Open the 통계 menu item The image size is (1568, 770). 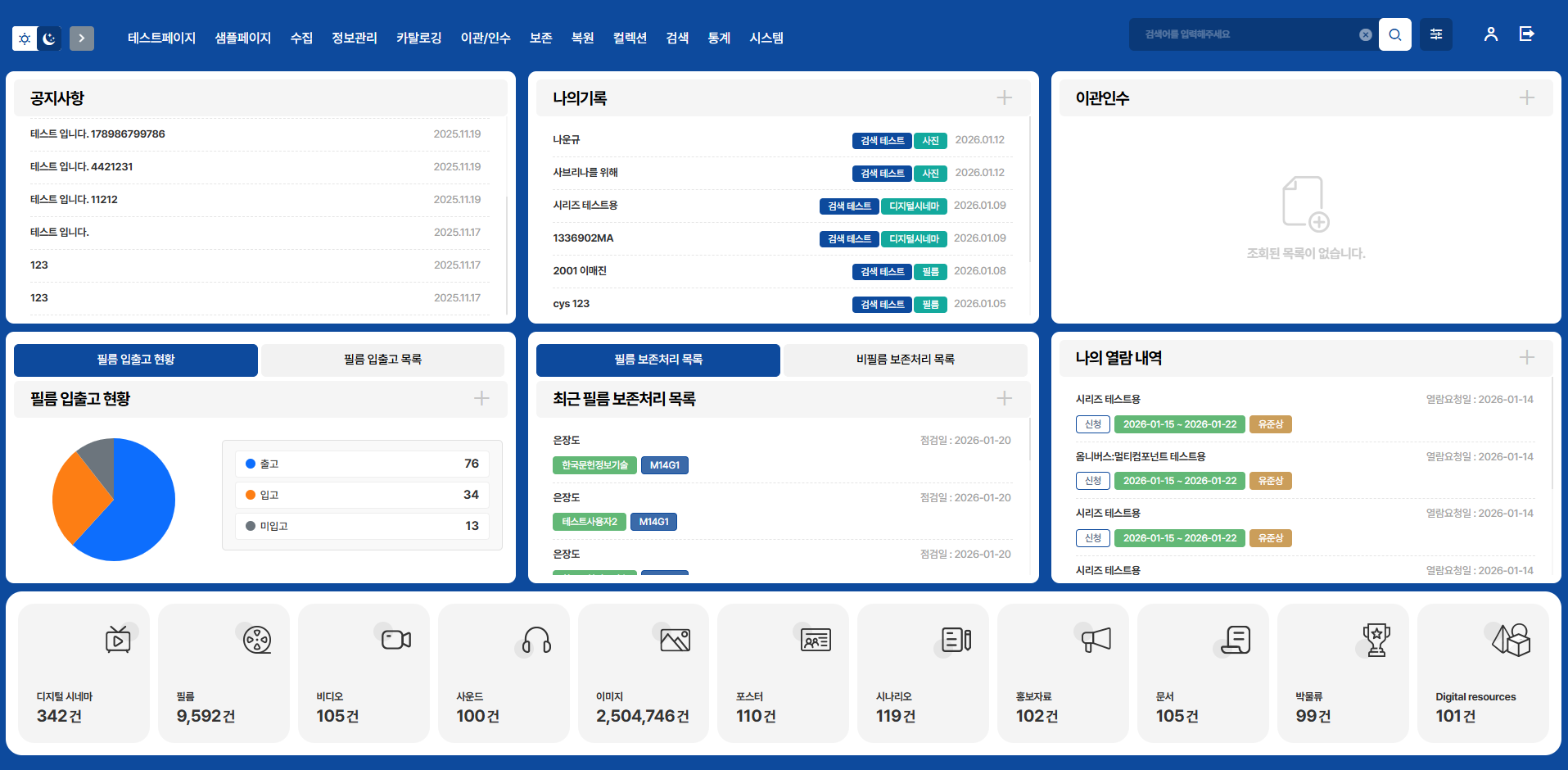(718, 38)
